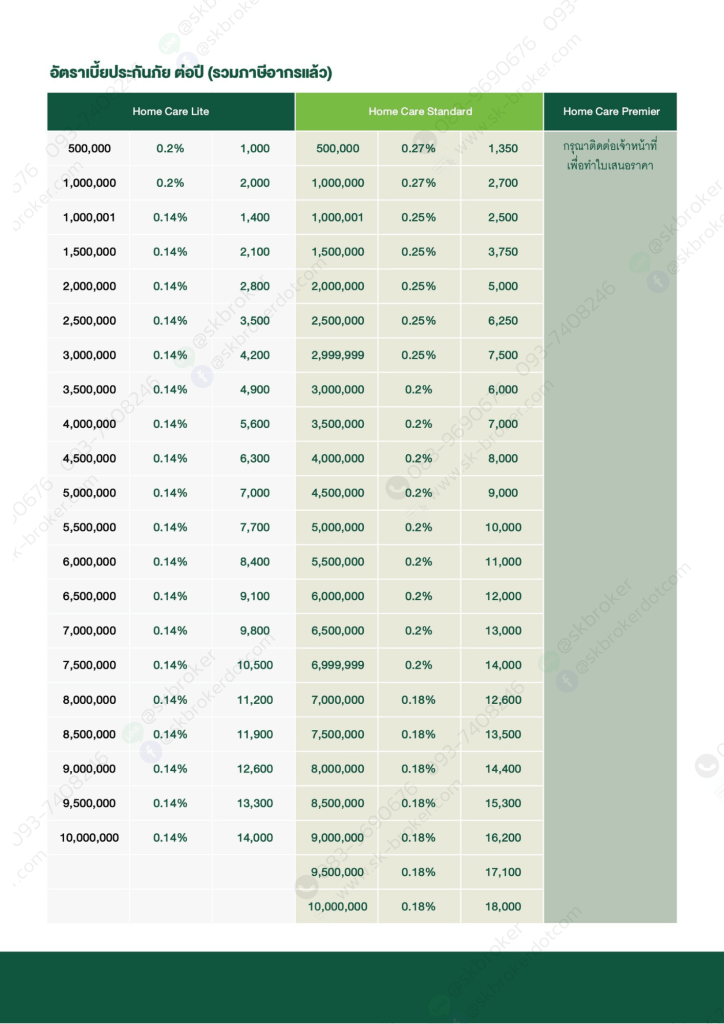Click the 3,750 premium in Standard
724x1024 pixels.
pos(503,252)
